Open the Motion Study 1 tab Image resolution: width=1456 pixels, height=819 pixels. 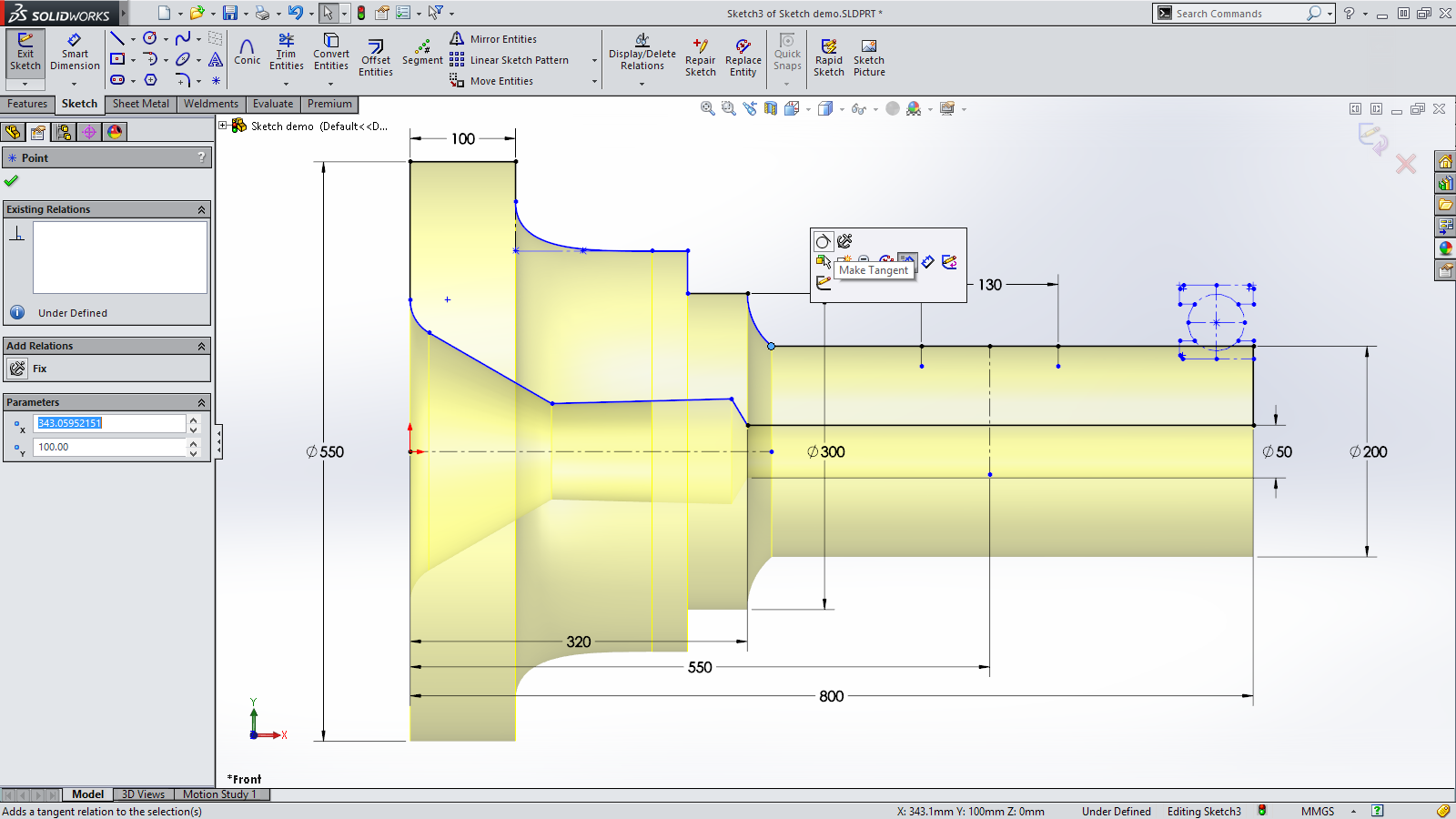(220, 794)
